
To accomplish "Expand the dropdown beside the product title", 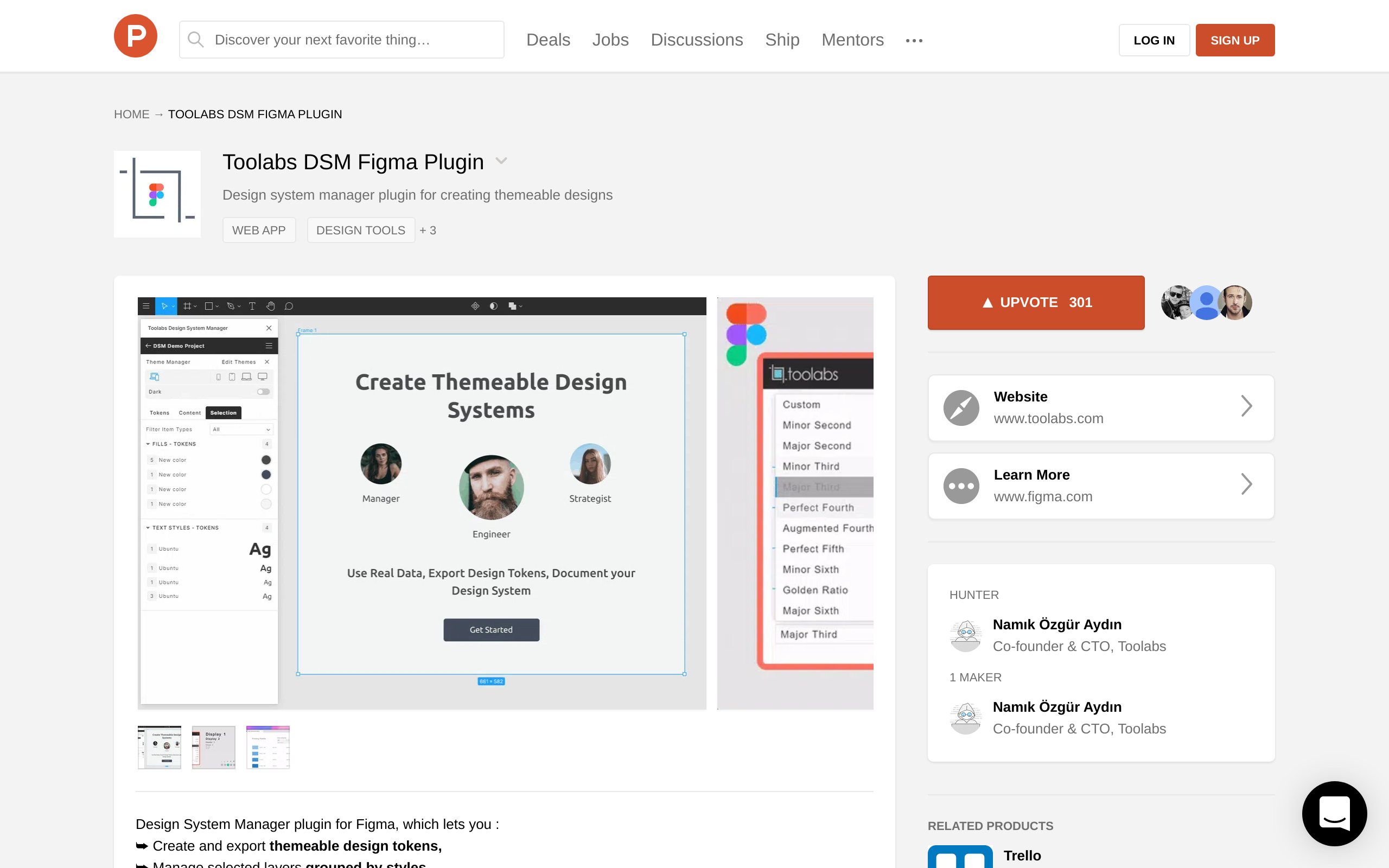I will [x=501, y=161].
